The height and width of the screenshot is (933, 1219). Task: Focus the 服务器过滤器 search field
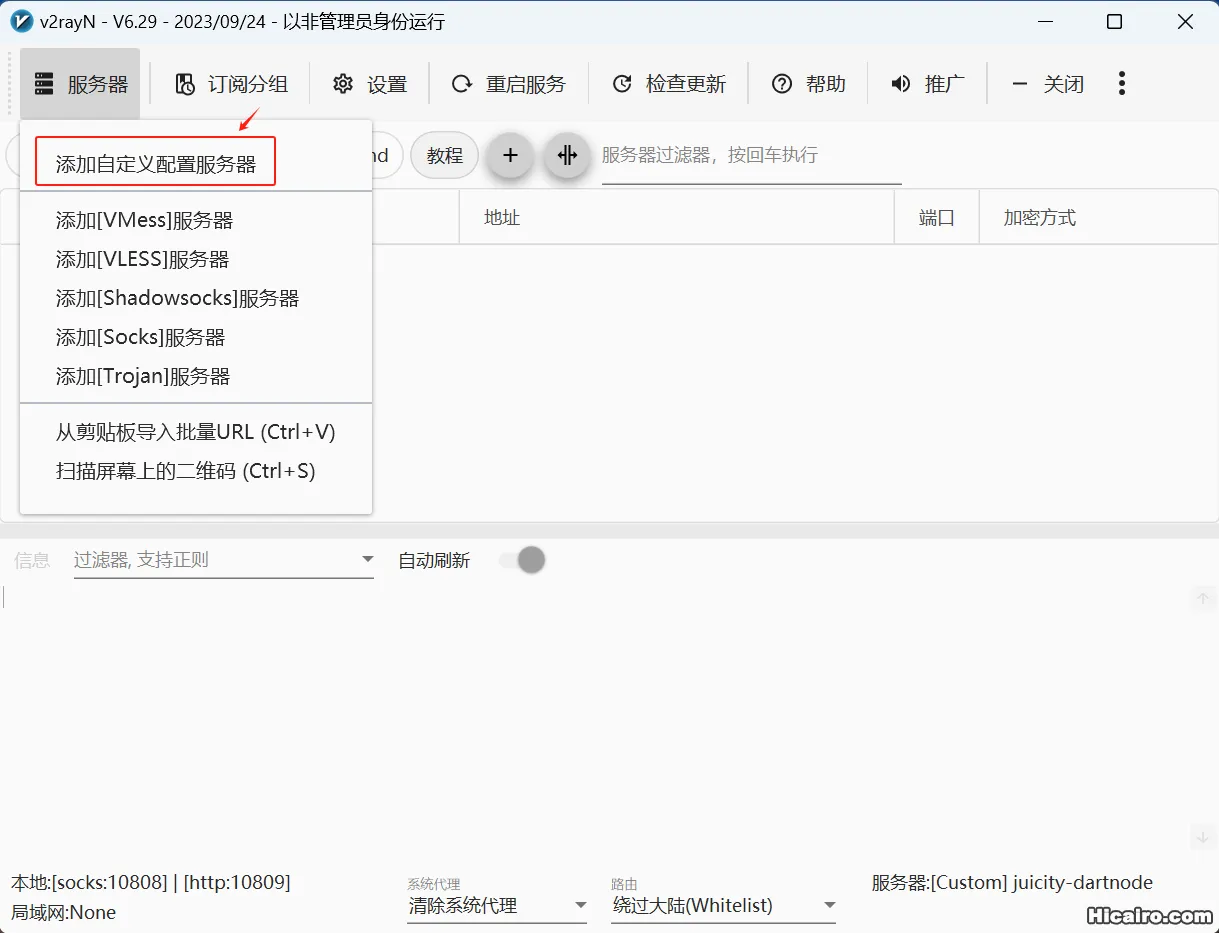pos(751,156)
